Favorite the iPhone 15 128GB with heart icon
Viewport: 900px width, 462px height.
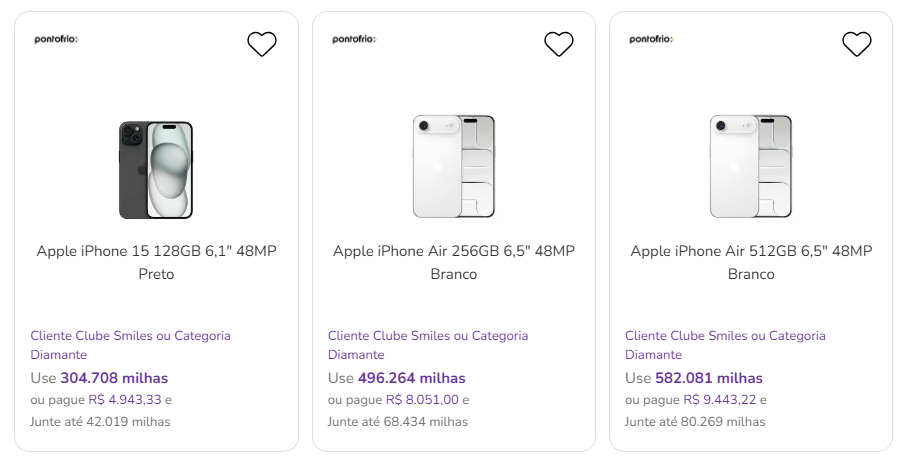pyautogui.click(x=262, y=44)
